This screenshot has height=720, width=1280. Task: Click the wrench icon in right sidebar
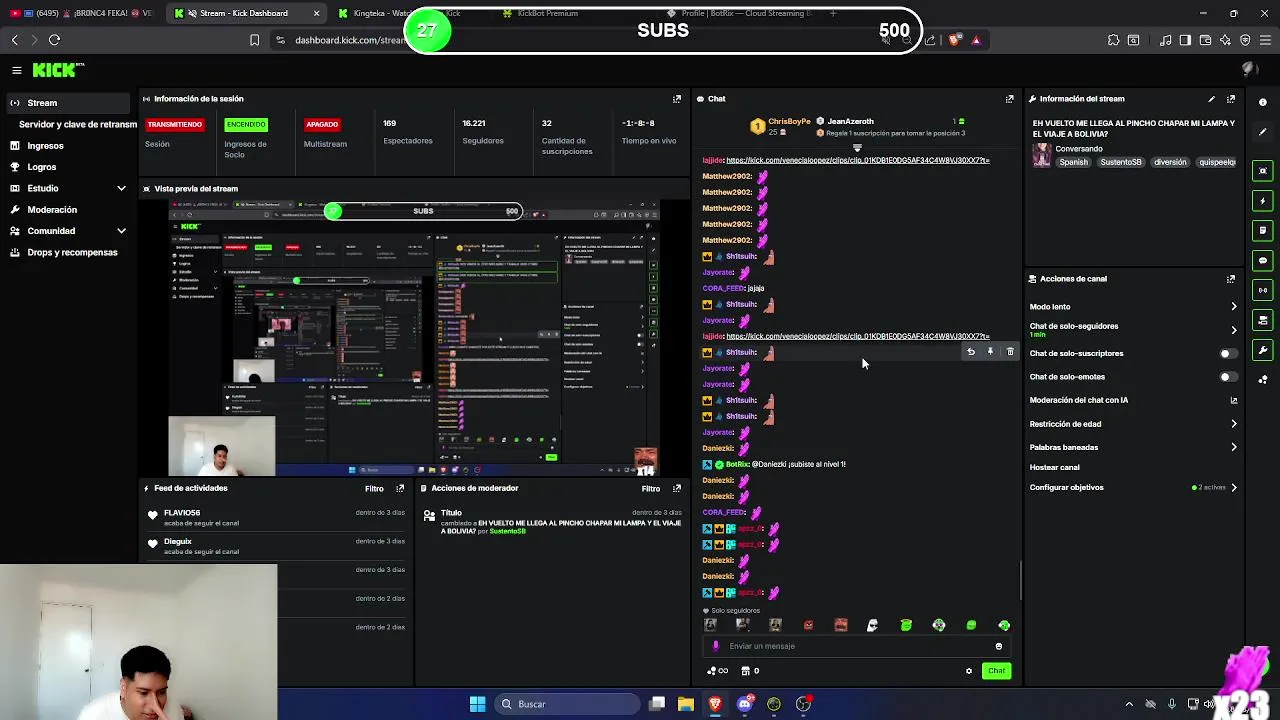pyautogui.click(x=1263, y=350)
